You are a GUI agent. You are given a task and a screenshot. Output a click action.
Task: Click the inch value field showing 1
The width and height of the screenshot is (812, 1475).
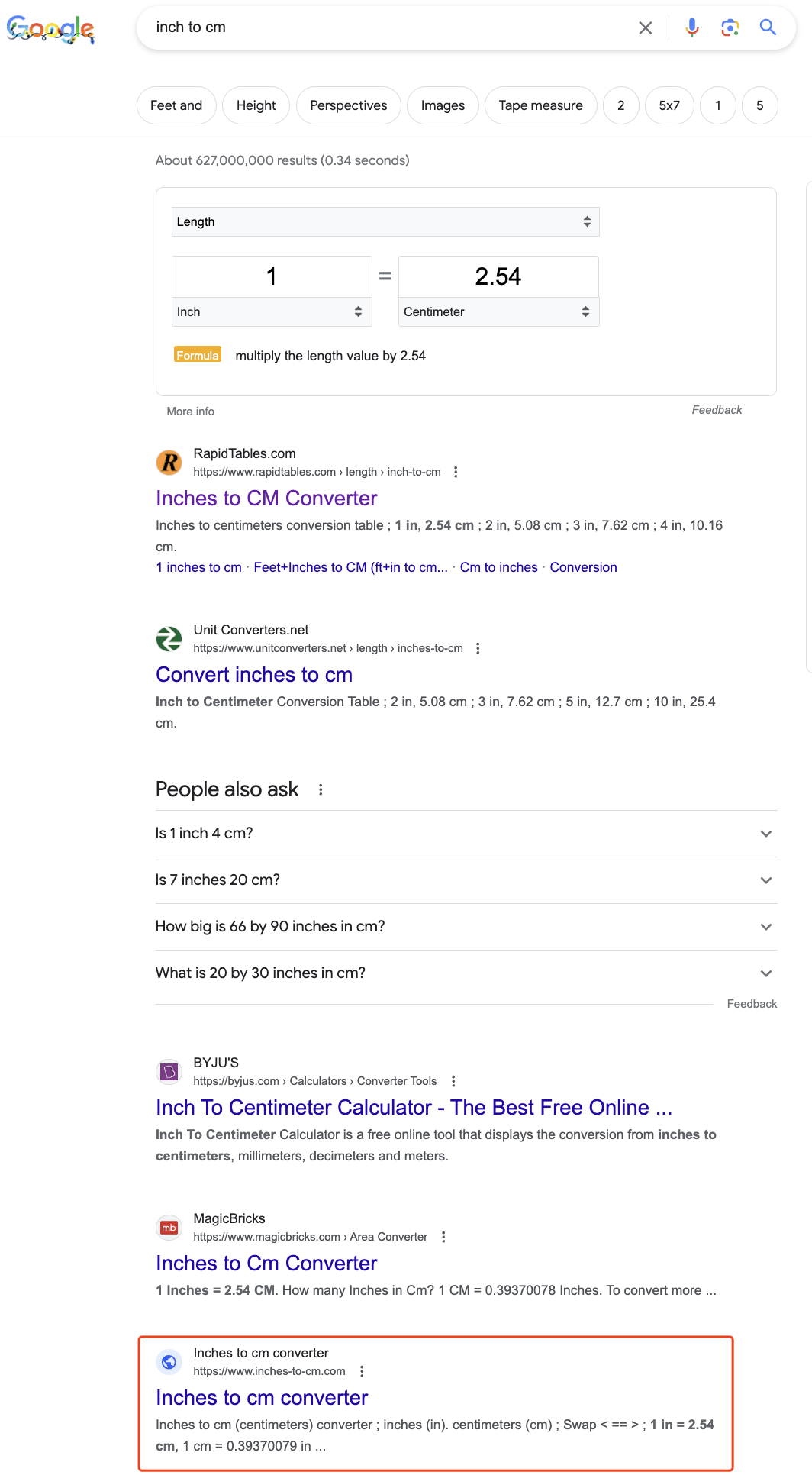[272, 276]
